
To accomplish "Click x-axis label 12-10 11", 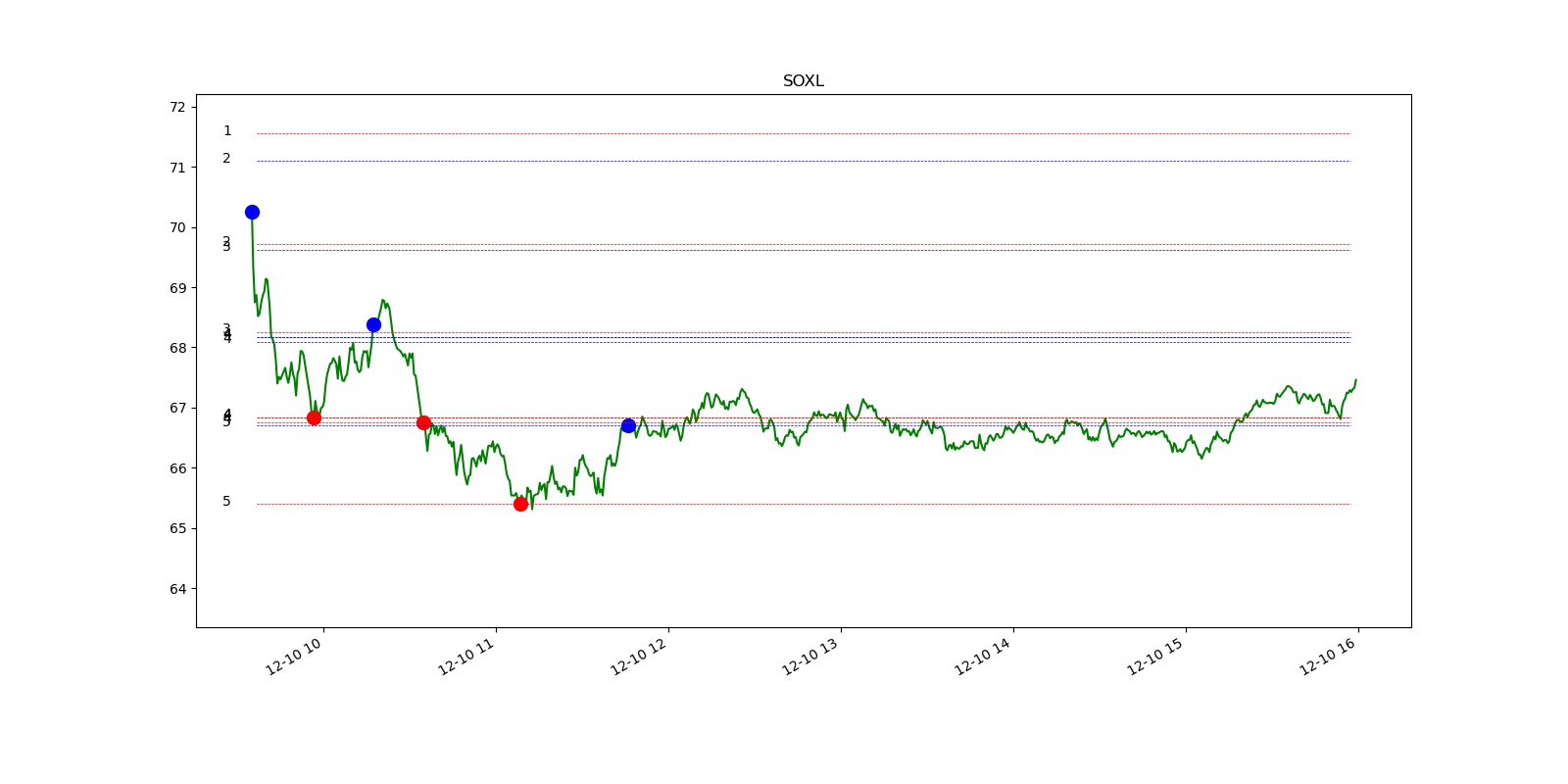I will coord(466,656).
